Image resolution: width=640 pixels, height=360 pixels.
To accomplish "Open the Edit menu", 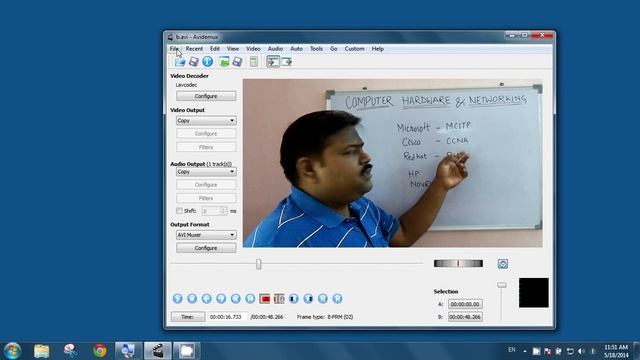I will [215, 49].
